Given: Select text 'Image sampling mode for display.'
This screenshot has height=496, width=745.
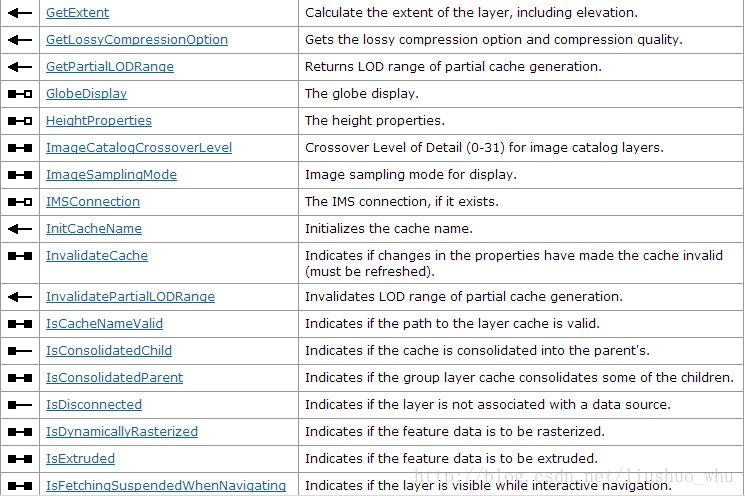Looking at the screenshot, I should tap(411, 175).
